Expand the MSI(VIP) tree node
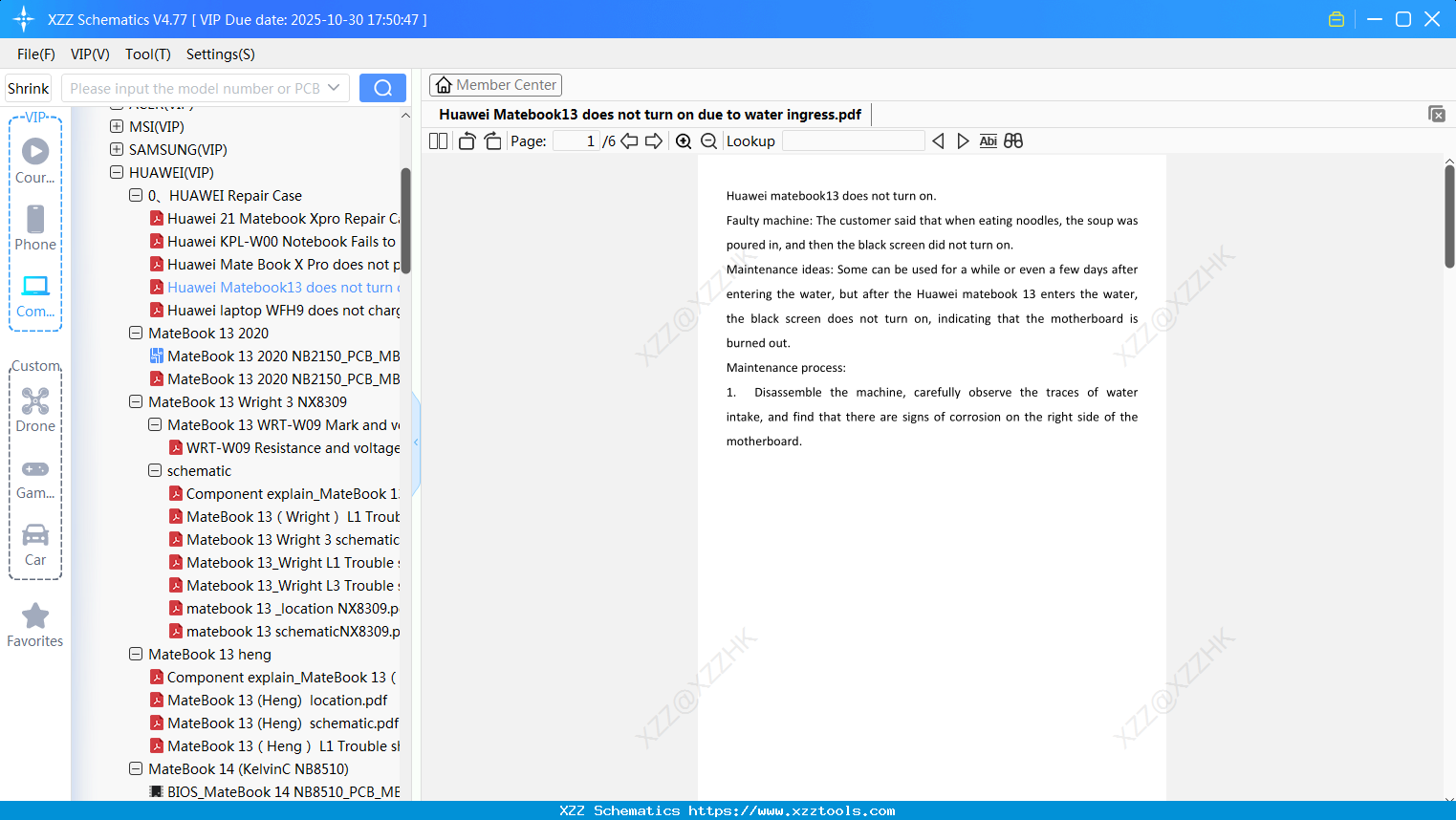Image resolution: width=1456 pixels, height=820 pixels. click(x=117, y=126)
